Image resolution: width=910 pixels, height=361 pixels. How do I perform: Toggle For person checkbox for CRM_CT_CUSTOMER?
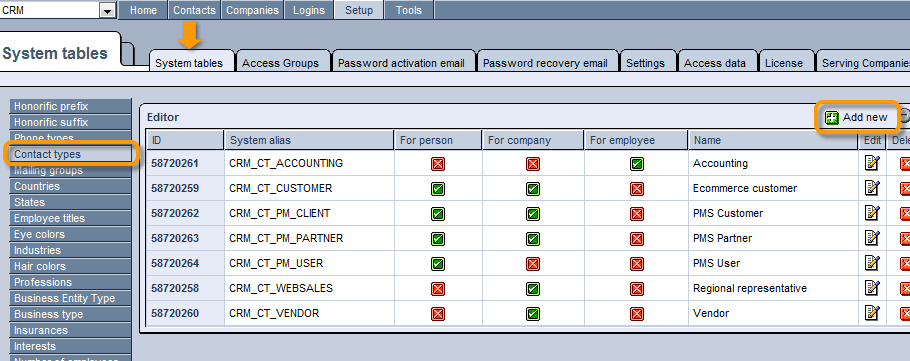pyautogui.click(x=438, y=189)
